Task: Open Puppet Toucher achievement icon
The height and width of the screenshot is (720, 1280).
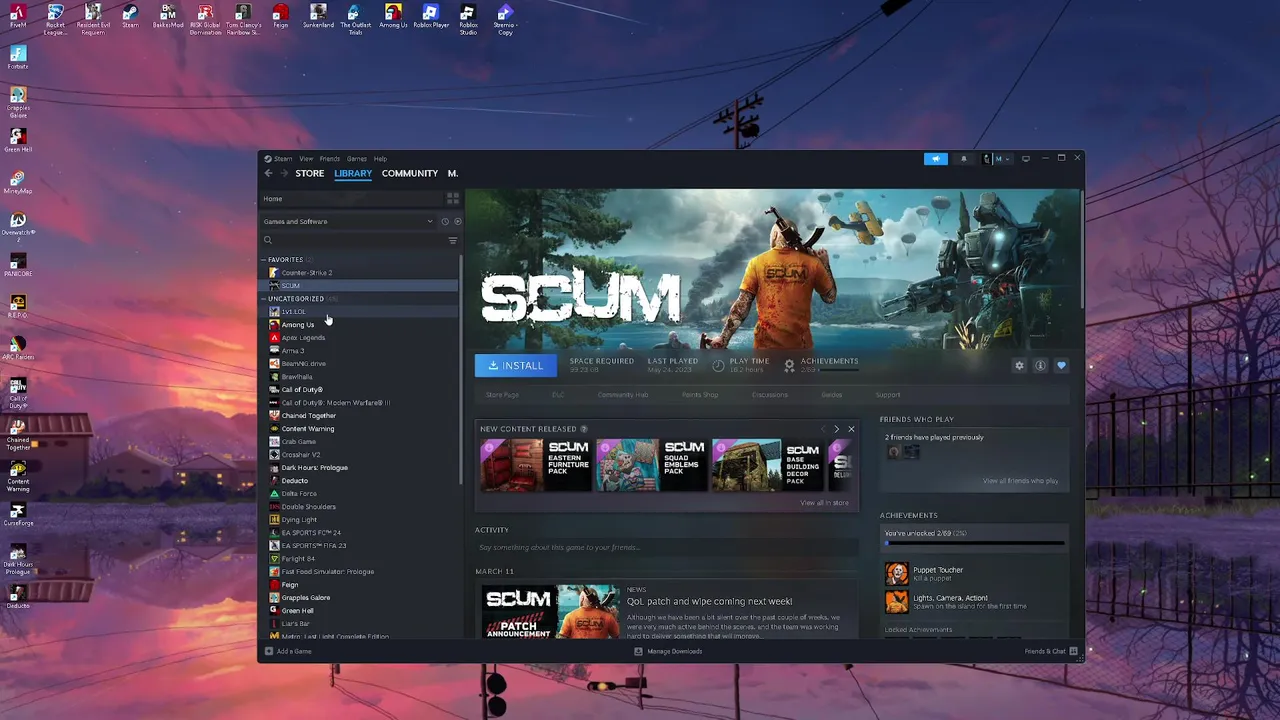Action: pos(897,574)
